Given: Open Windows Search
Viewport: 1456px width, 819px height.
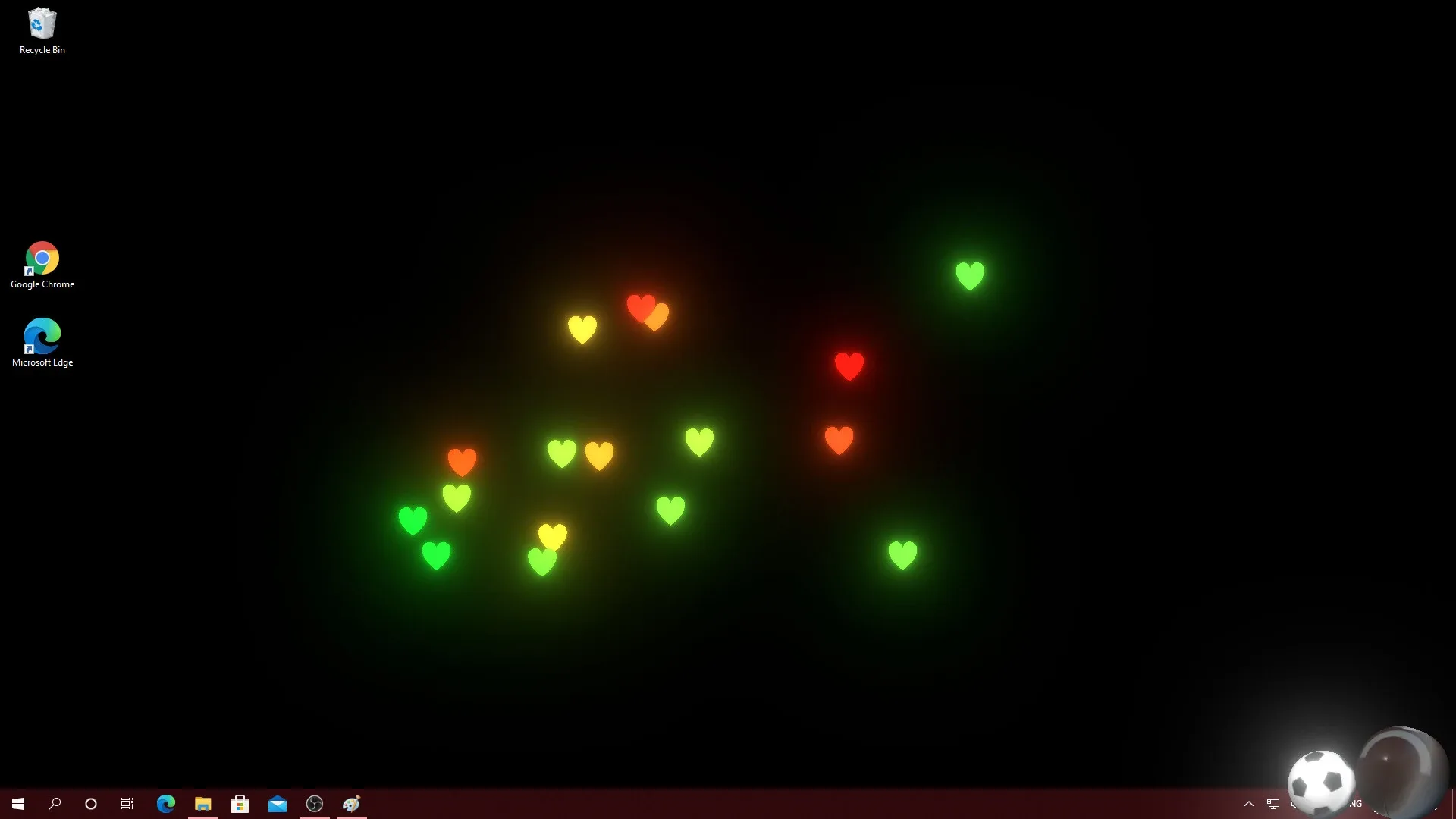Looking at the screenshot, I should pos(54,804).
